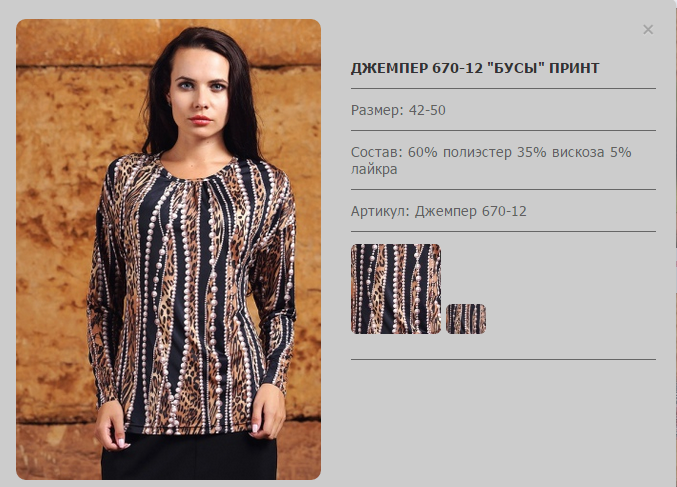Click the Артикул label

[380, 212]
